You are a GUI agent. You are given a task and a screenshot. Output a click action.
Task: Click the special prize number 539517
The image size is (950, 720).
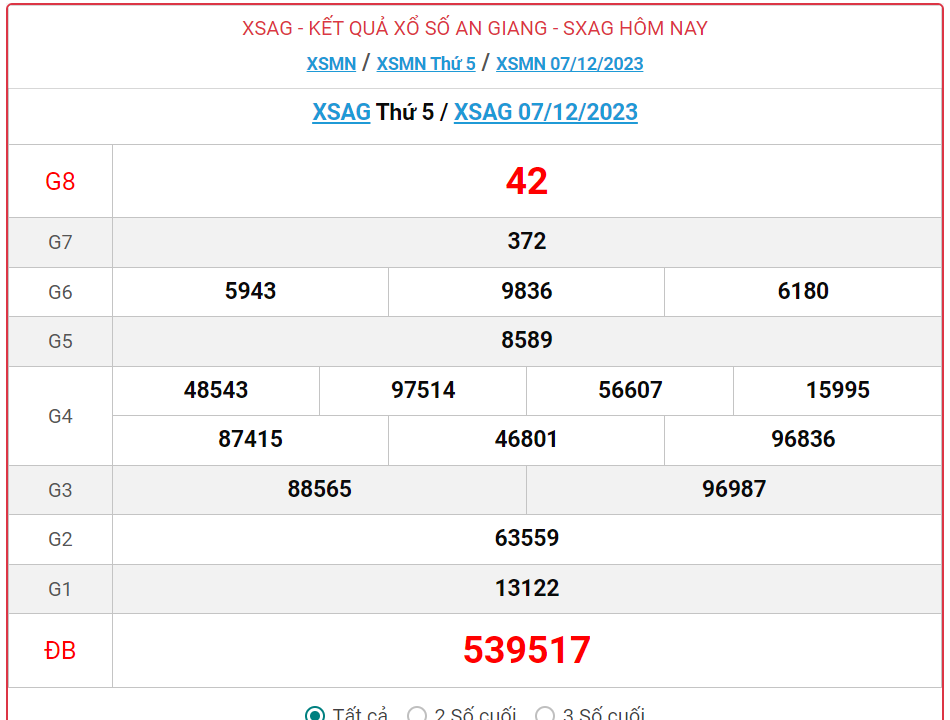coord(526,650)
